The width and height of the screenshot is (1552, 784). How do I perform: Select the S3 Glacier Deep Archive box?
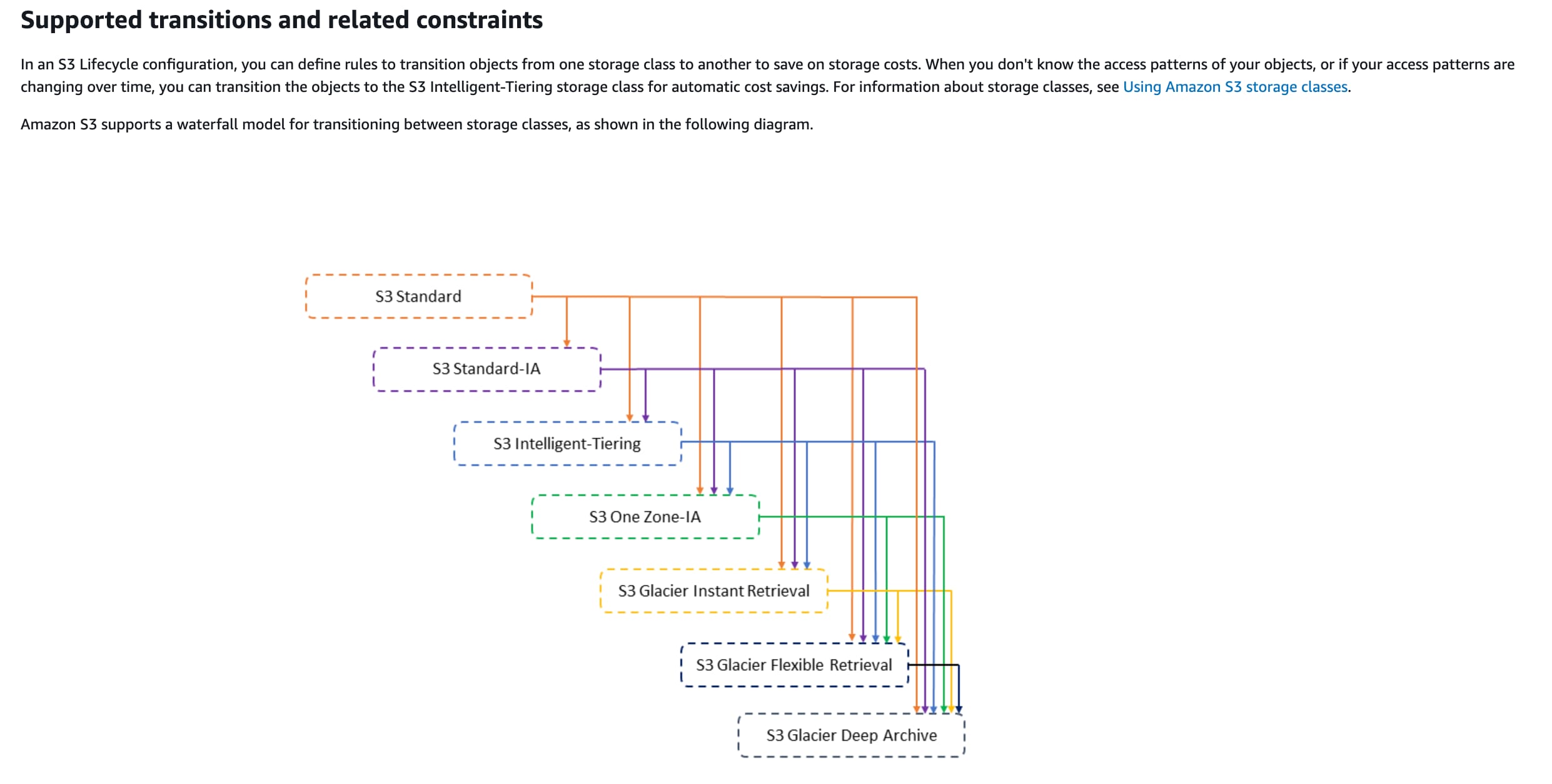(851, 735)
